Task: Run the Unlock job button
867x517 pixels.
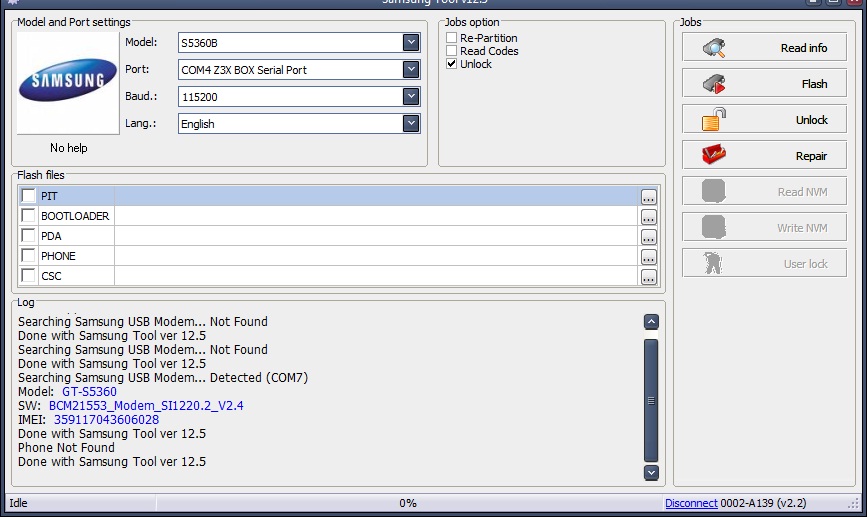Action: 764,119
